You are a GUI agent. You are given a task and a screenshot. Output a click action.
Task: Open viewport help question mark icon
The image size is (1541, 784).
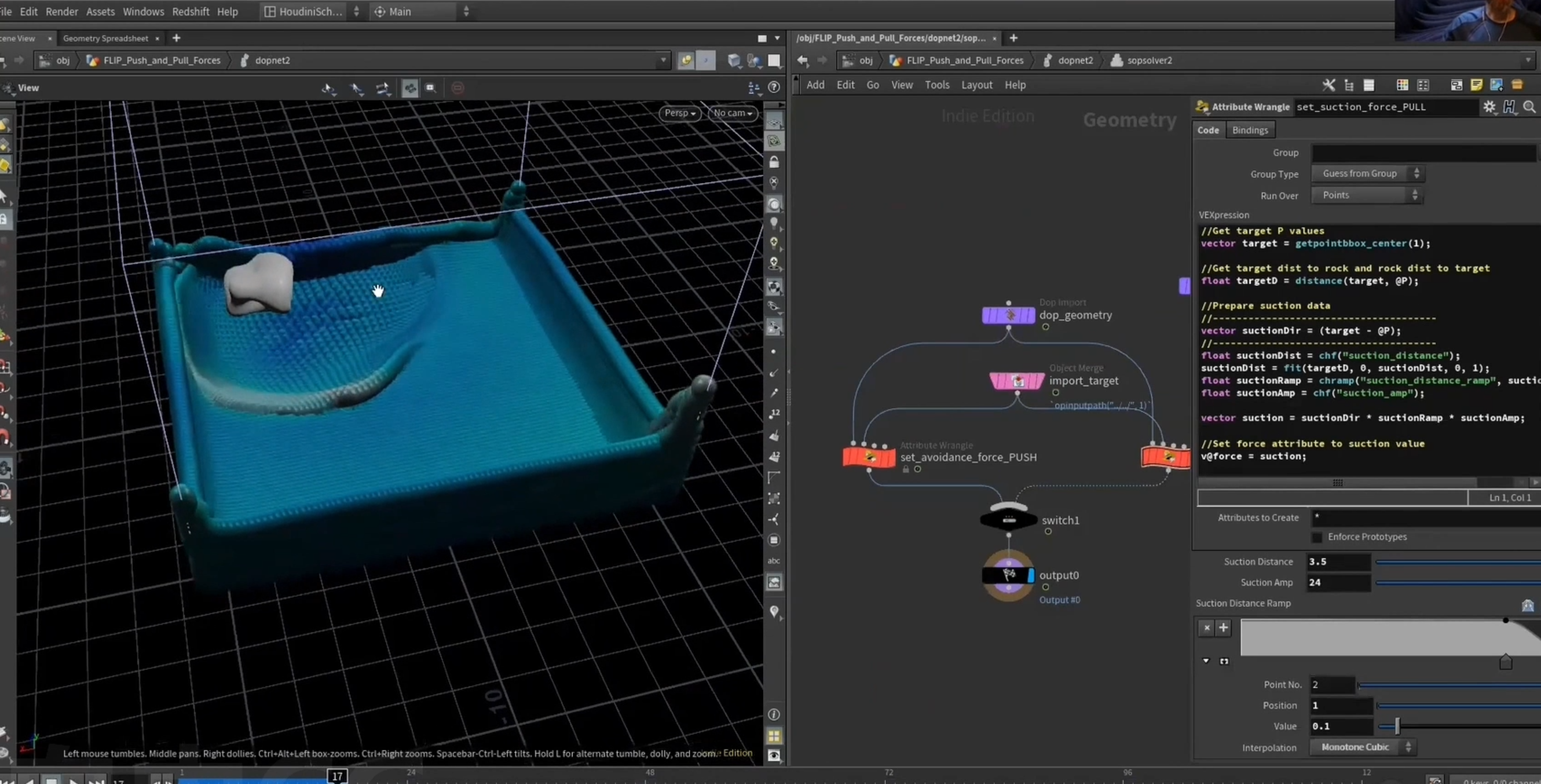(x=774, y=87)
